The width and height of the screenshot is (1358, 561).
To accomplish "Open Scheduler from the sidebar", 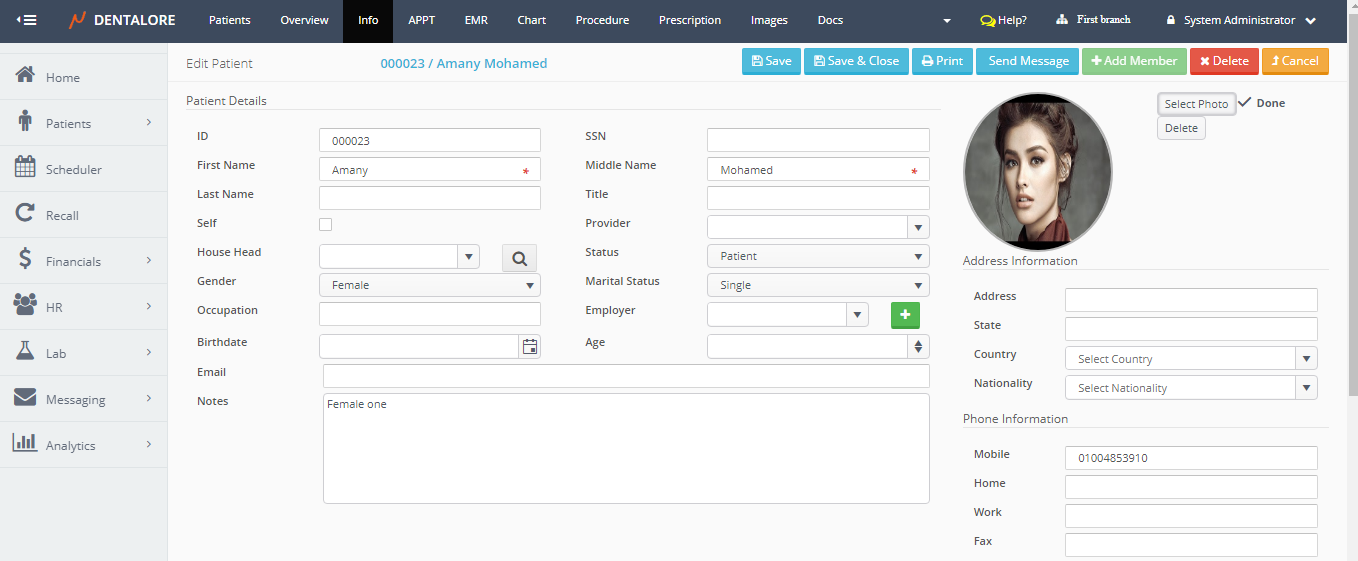I will point(74,170).
